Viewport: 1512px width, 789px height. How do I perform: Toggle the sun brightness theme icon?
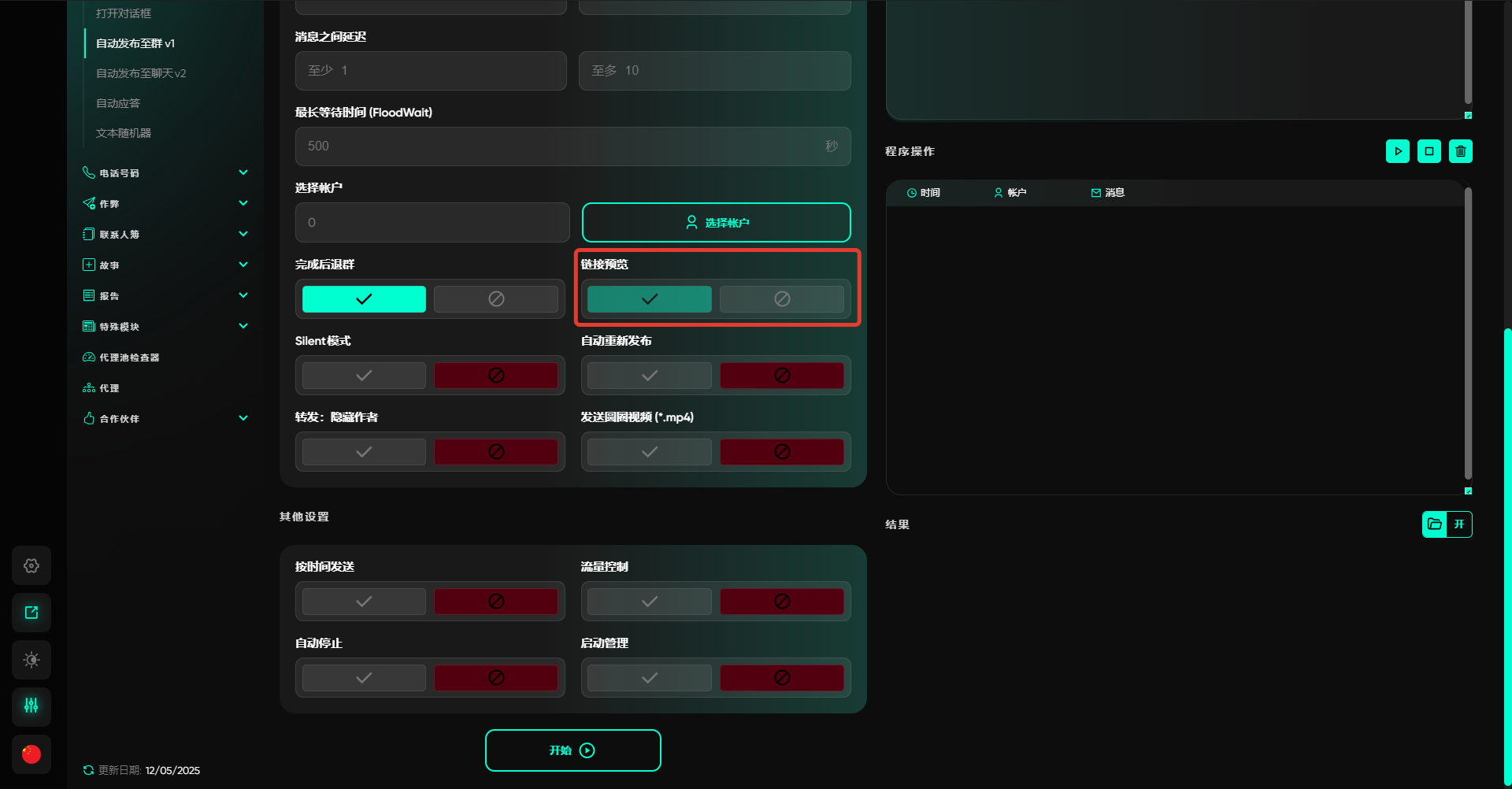click(31, 660)
